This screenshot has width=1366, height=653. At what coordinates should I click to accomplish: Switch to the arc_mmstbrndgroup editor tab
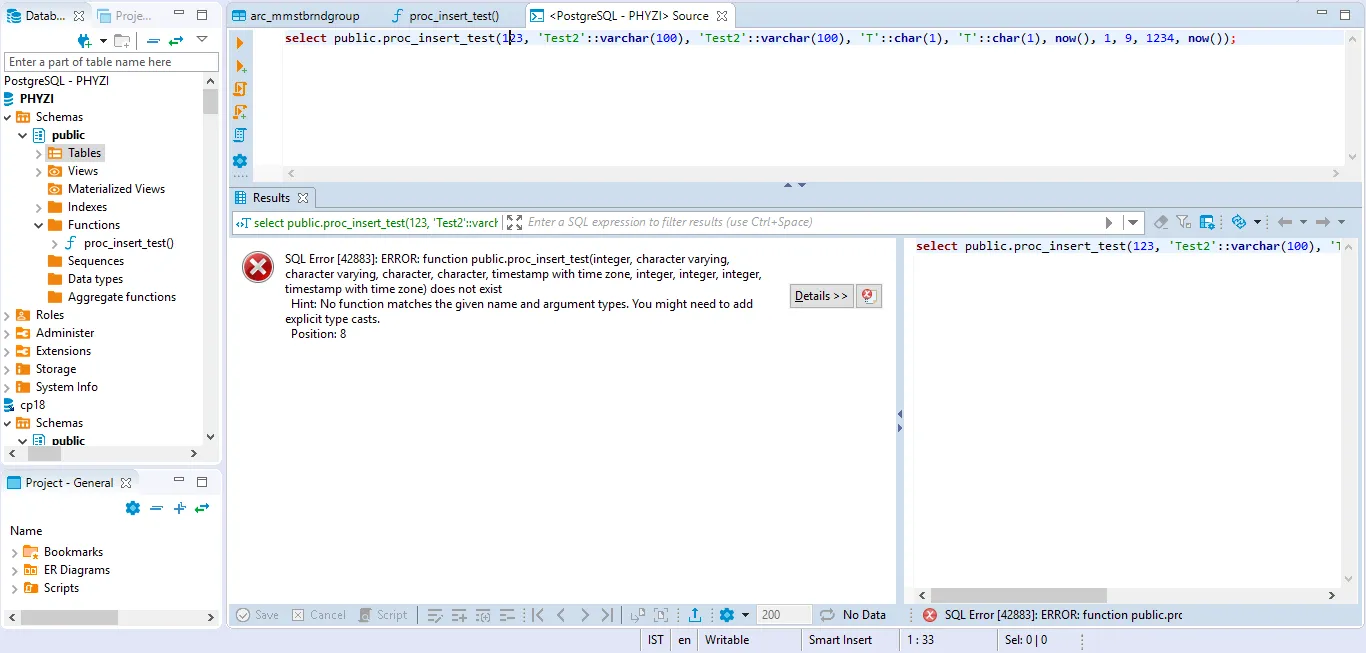coord(304,16)
